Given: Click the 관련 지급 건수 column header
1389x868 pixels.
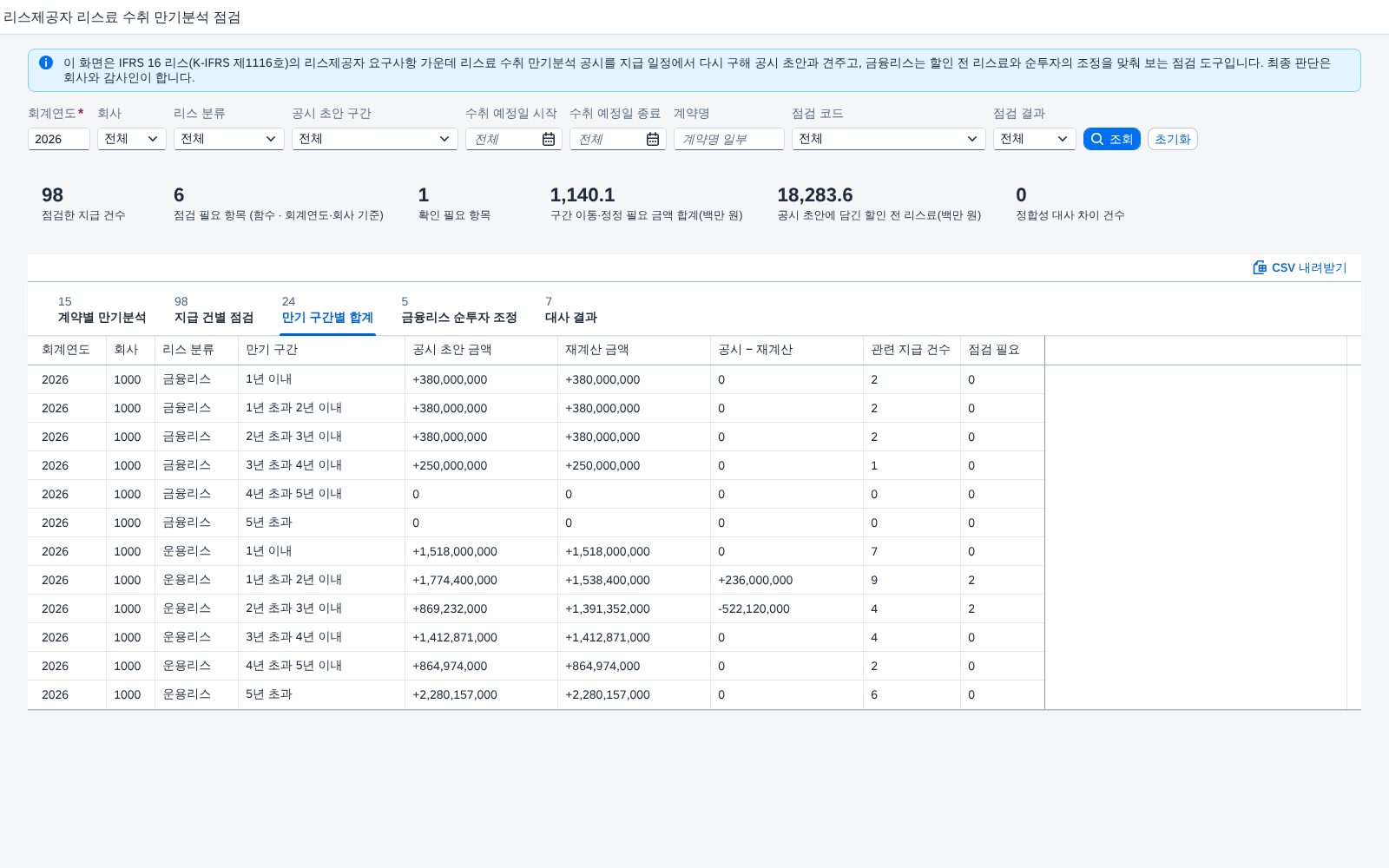Looking at the screenshot, I should point(912,350).
